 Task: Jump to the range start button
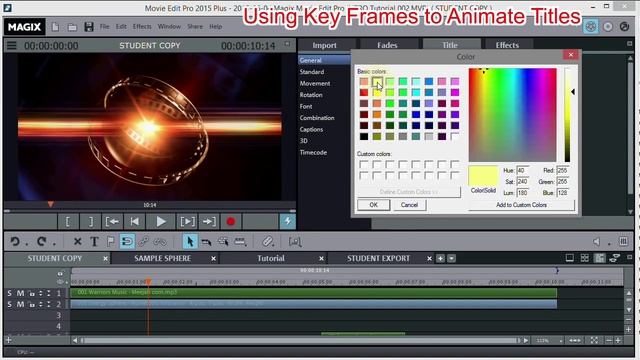112,222
